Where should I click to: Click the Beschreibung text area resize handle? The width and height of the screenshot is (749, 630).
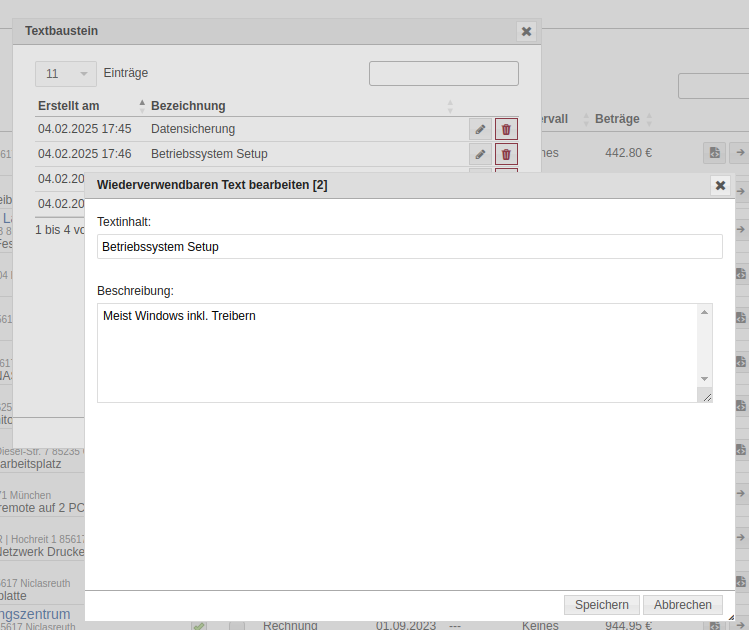(x=706, y=396)
